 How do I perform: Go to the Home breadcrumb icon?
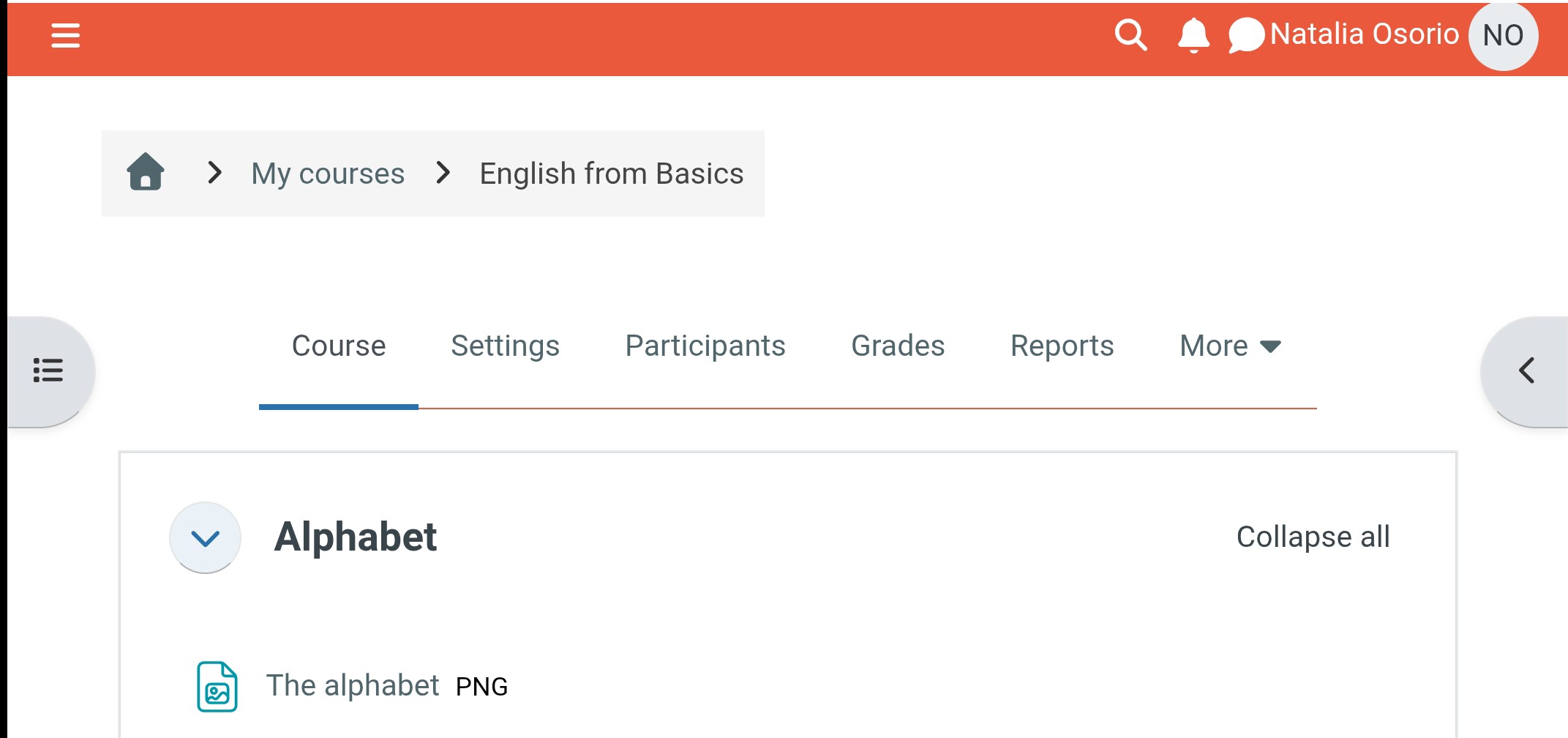pos(146,173)
